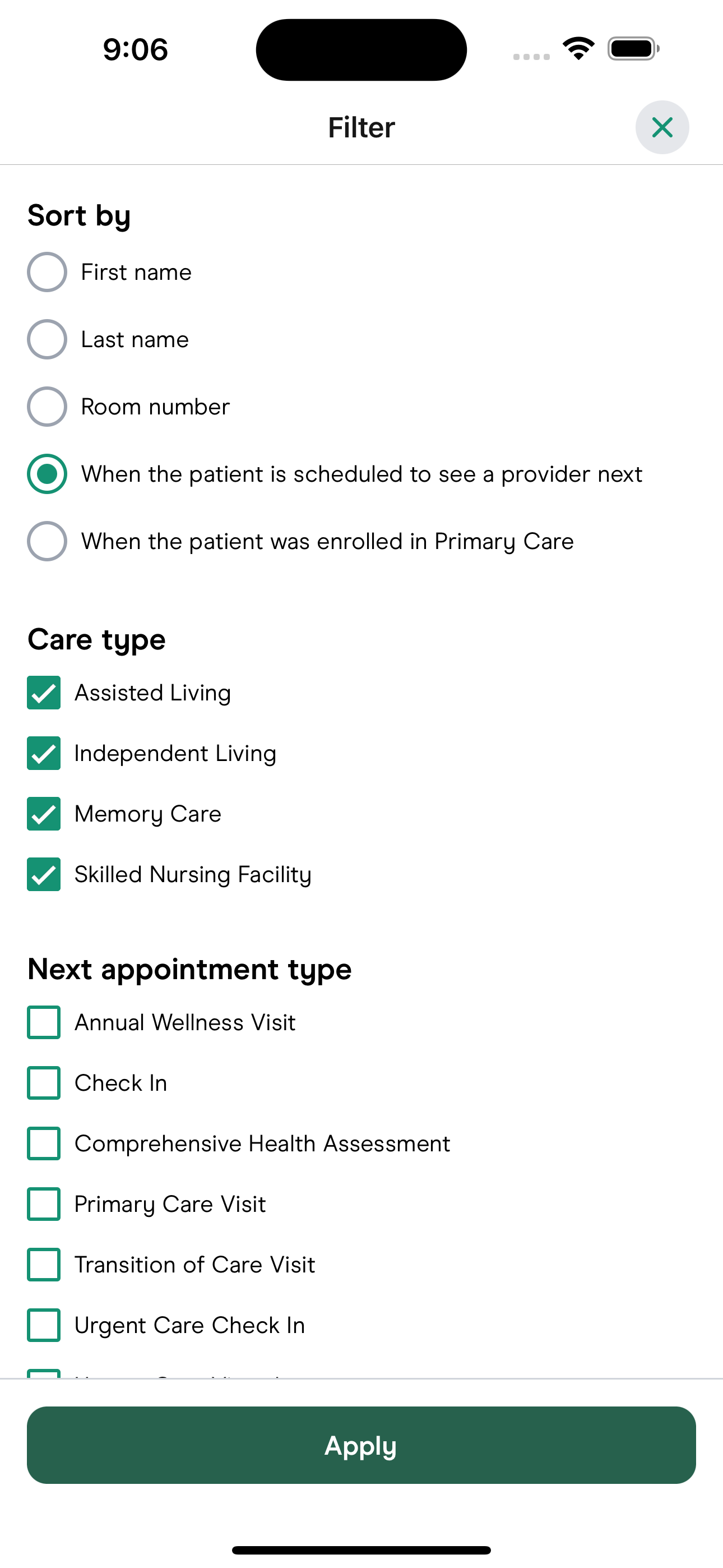The image size is (723, 1568).
Task: Apply the selected filters
Action: [361, 1445]
